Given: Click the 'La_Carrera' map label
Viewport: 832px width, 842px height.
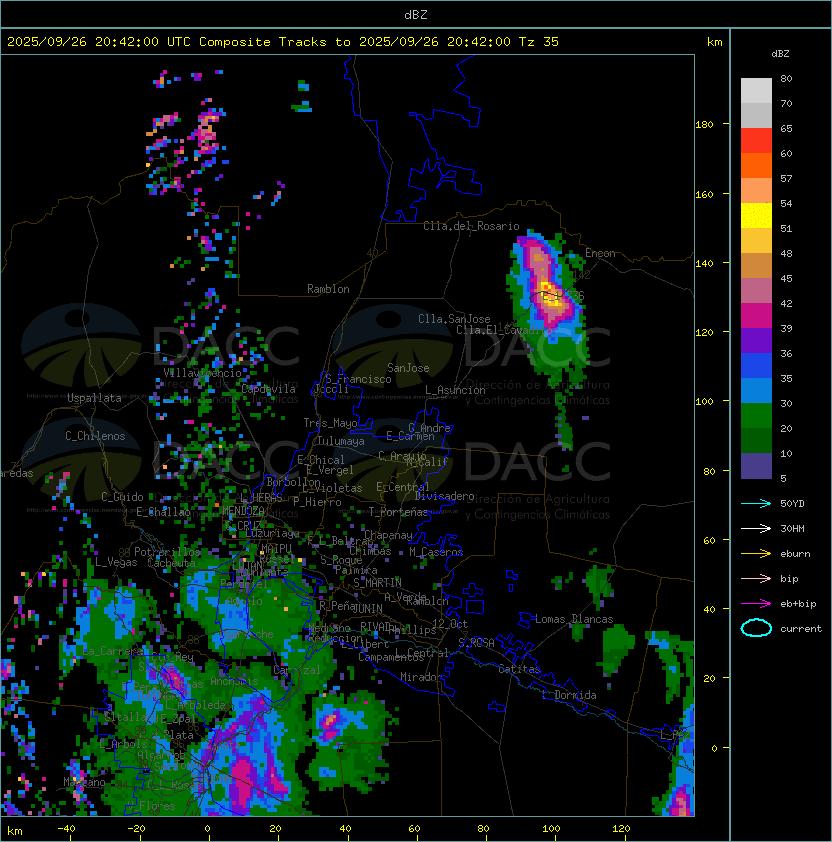Looking at the screenshot, I should (x=113, y=651).
